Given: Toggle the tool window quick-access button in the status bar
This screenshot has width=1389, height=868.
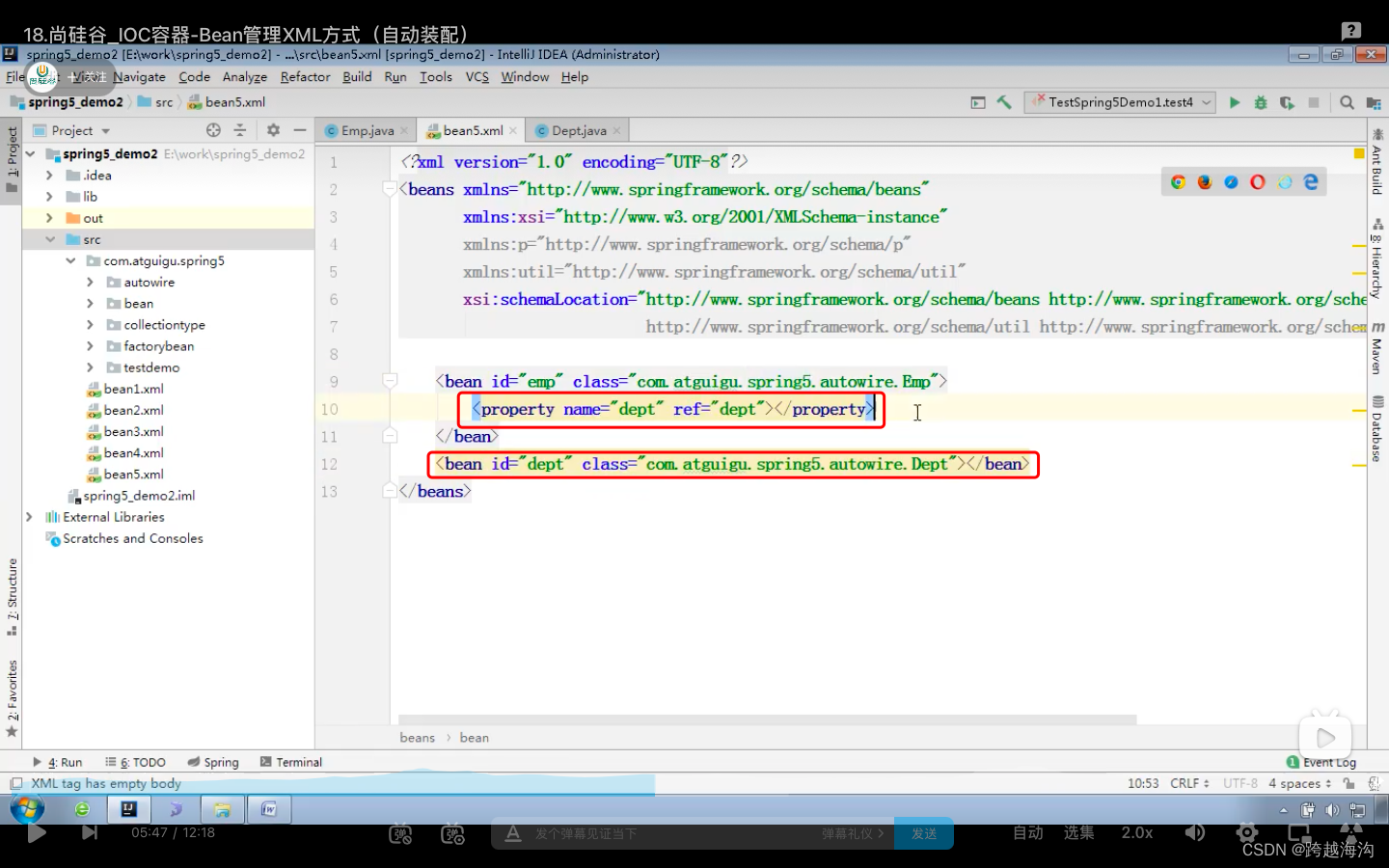Looking at the screenshot, I should [x=15, y=784].
